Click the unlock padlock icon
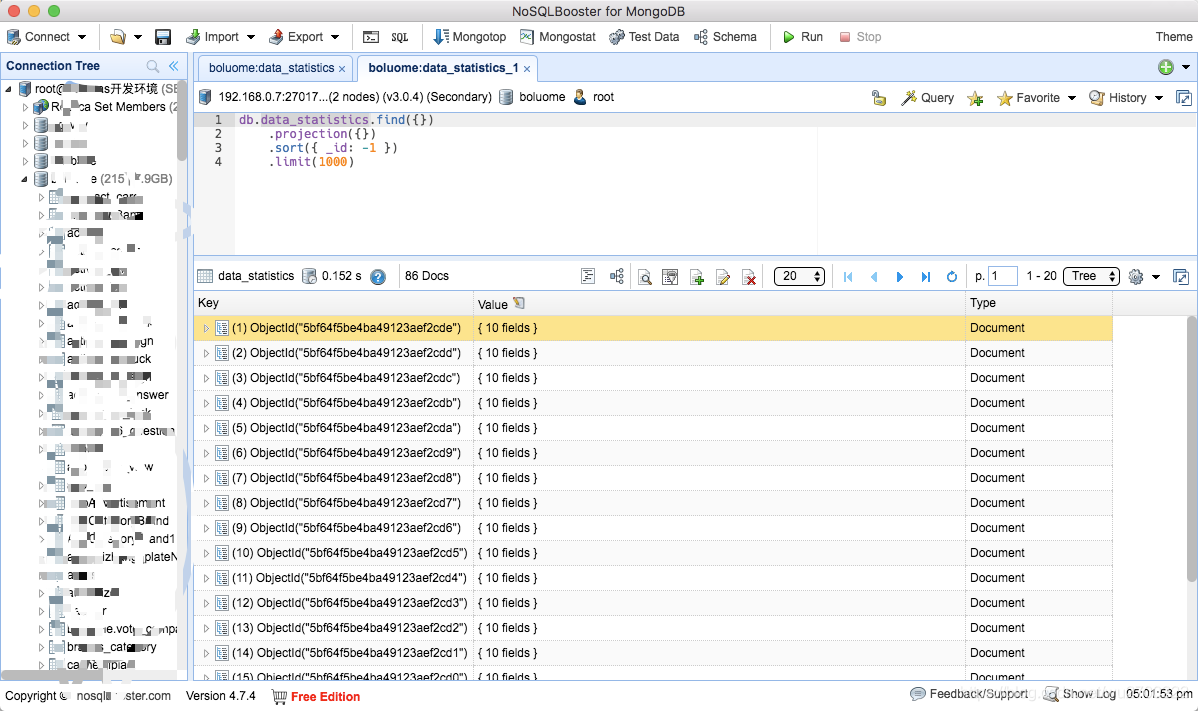This screenshot has height=711, width=1198. click(879, 98)
